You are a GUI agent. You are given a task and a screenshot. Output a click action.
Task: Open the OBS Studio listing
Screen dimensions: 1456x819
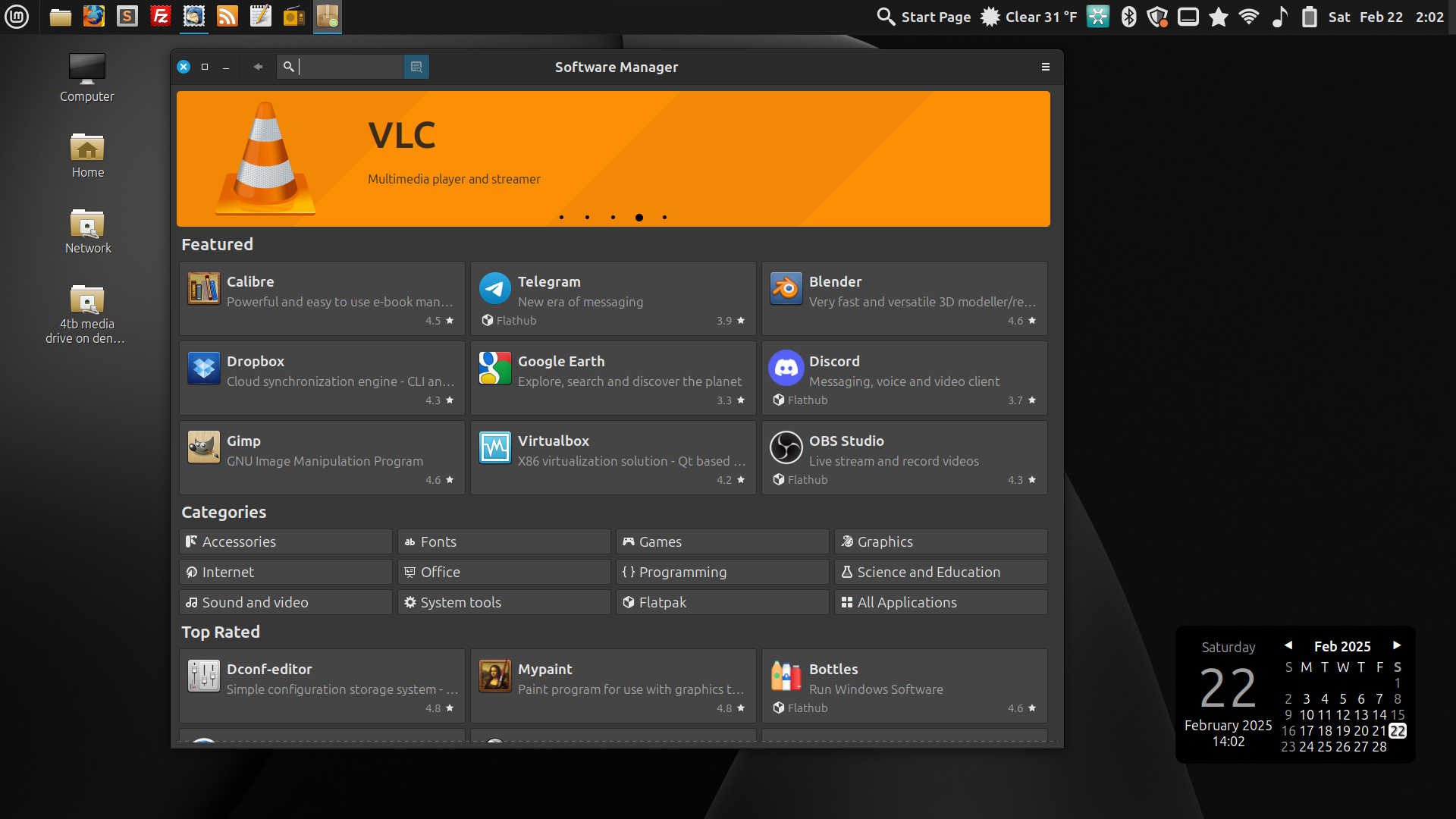pyautogui.click(x=904, y=457)
